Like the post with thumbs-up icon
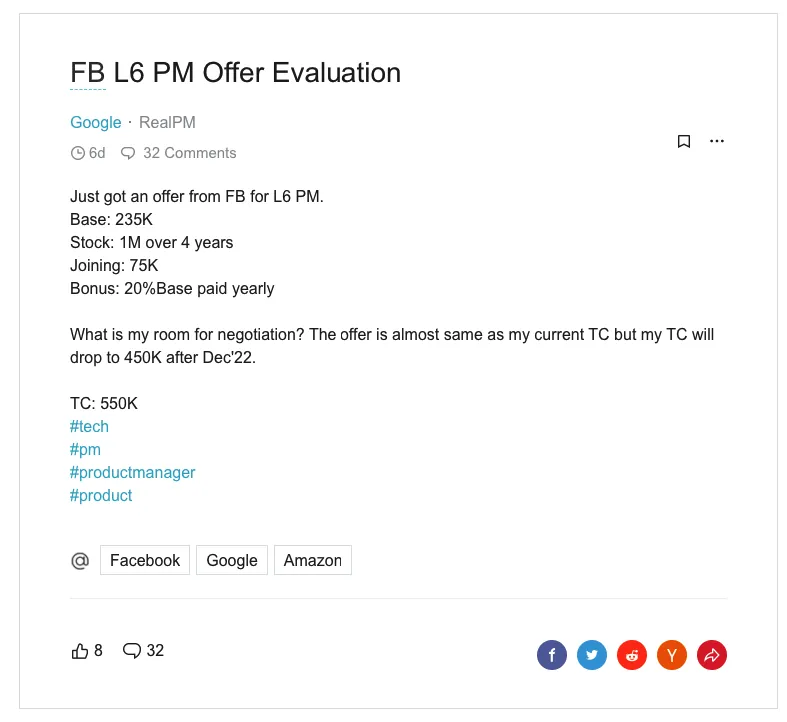 (x=80, y=651)
